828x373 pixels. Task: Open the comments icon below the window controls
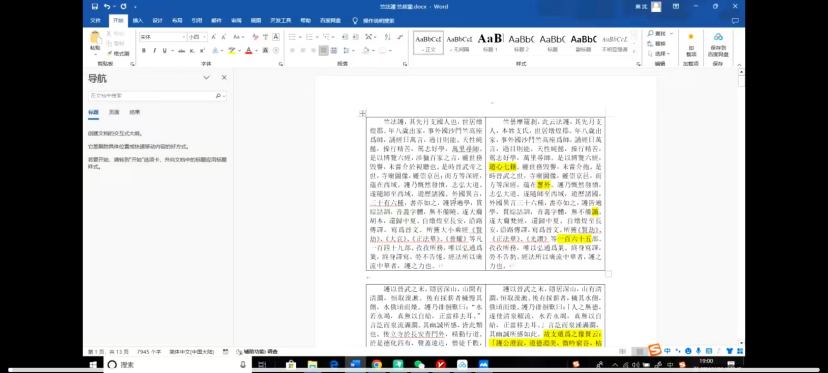point(735,21)
